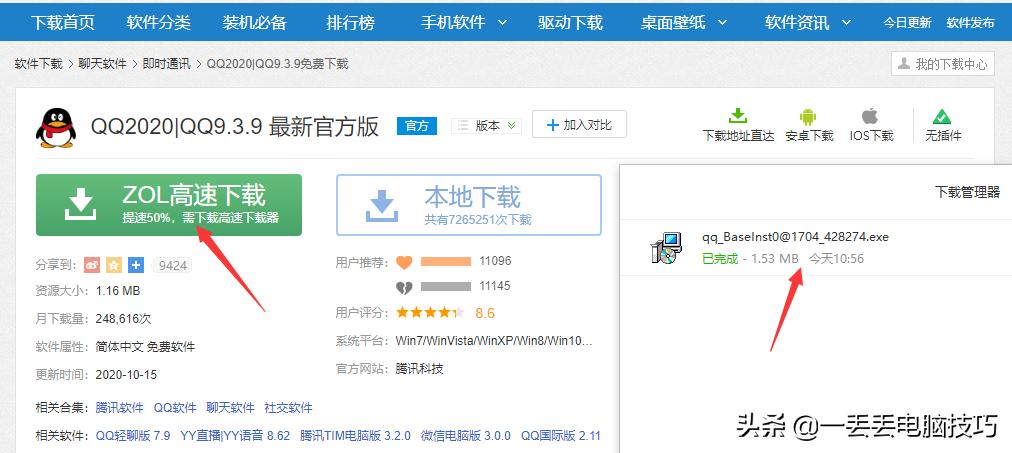Open the qq_BaseInst0 installer file icon
This screenshot has height=453, width=1012.
666,248
